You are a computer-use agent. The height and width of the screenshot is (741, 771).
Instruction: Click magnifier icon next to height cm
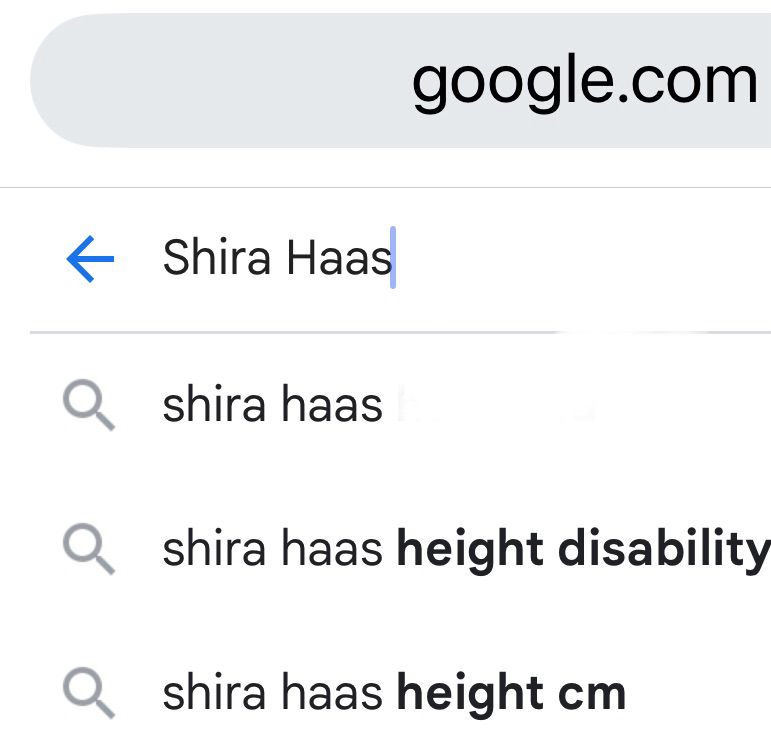[x=88, y=692]
